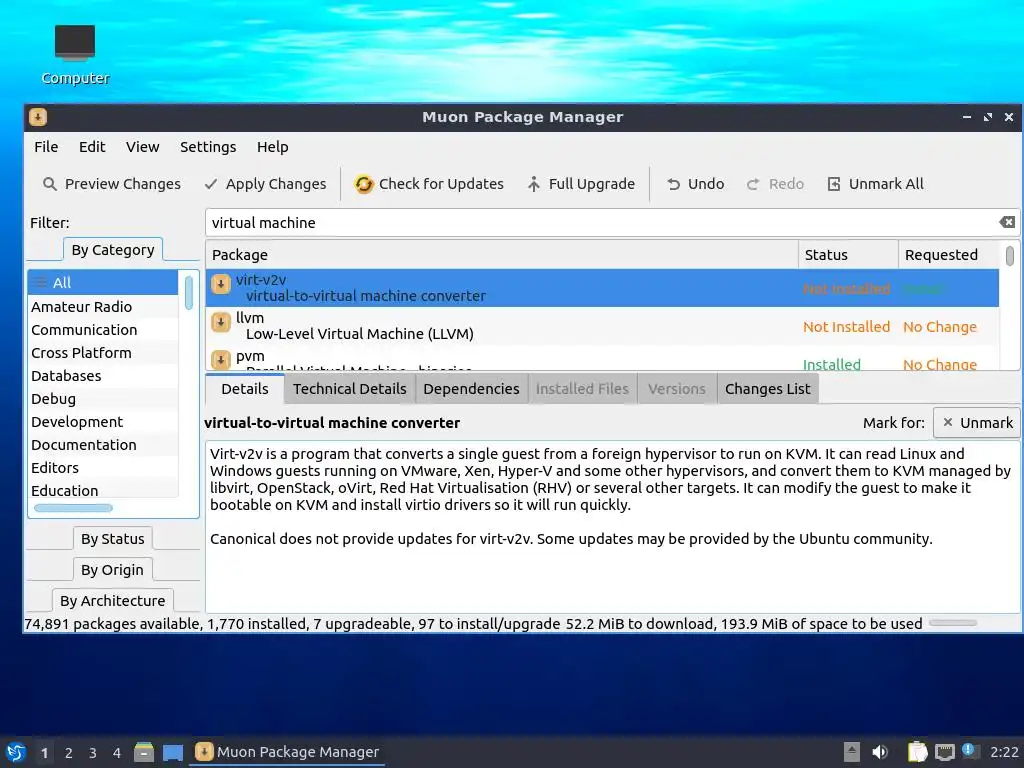Click the pvm package icon
The image size is (1024, 768).
pyautogui.click(x=221, y=359)
